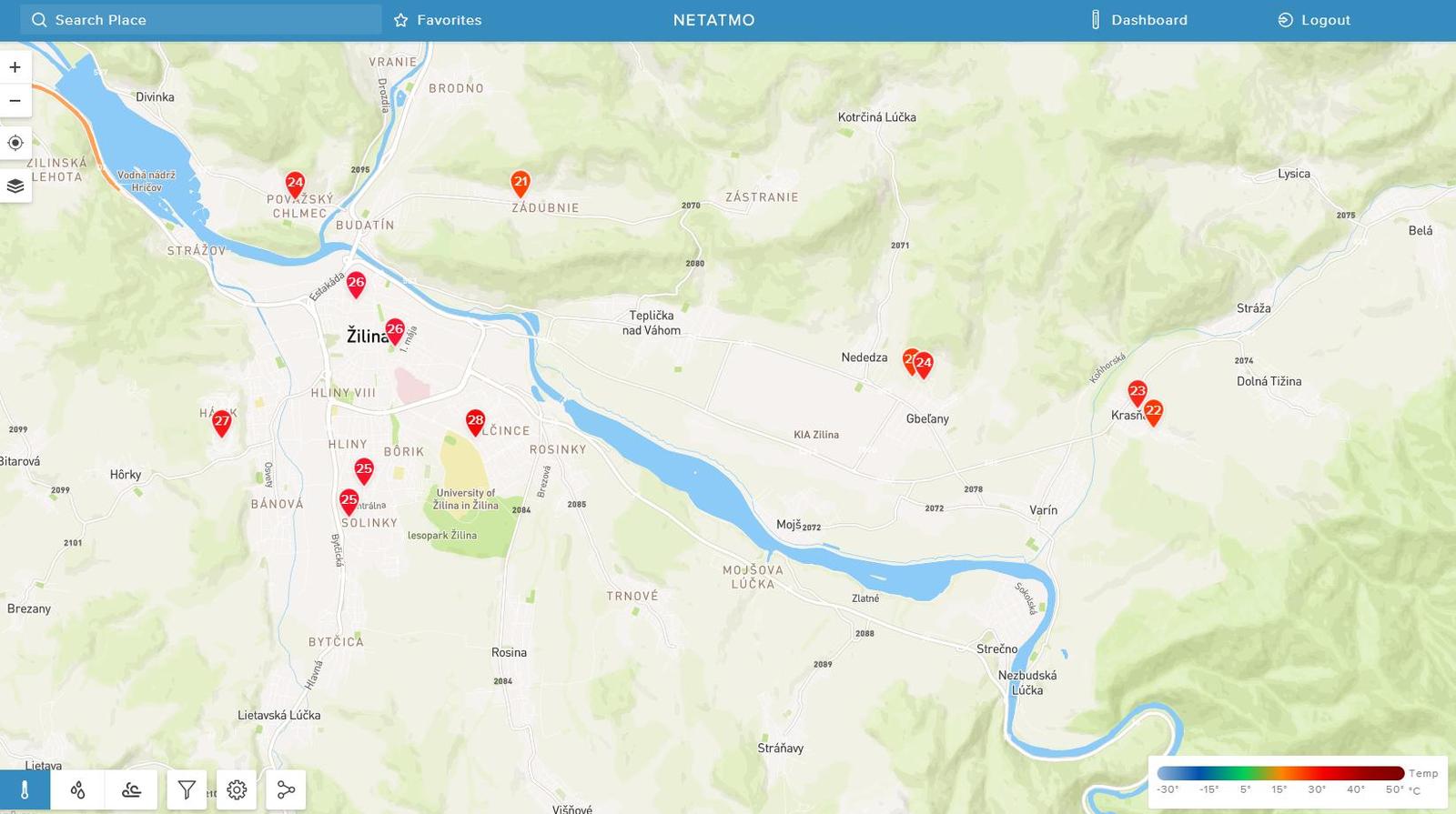1456x814 pixels.
Task: Switch to wind measurements view
Action: [x=131, y=789]
